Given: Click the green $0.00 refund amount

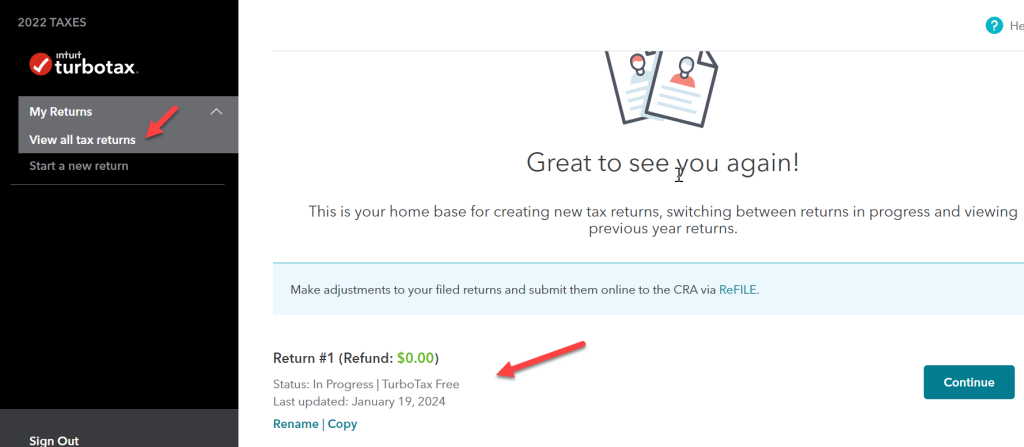Looking at the screenshot, I should point(415,358).
